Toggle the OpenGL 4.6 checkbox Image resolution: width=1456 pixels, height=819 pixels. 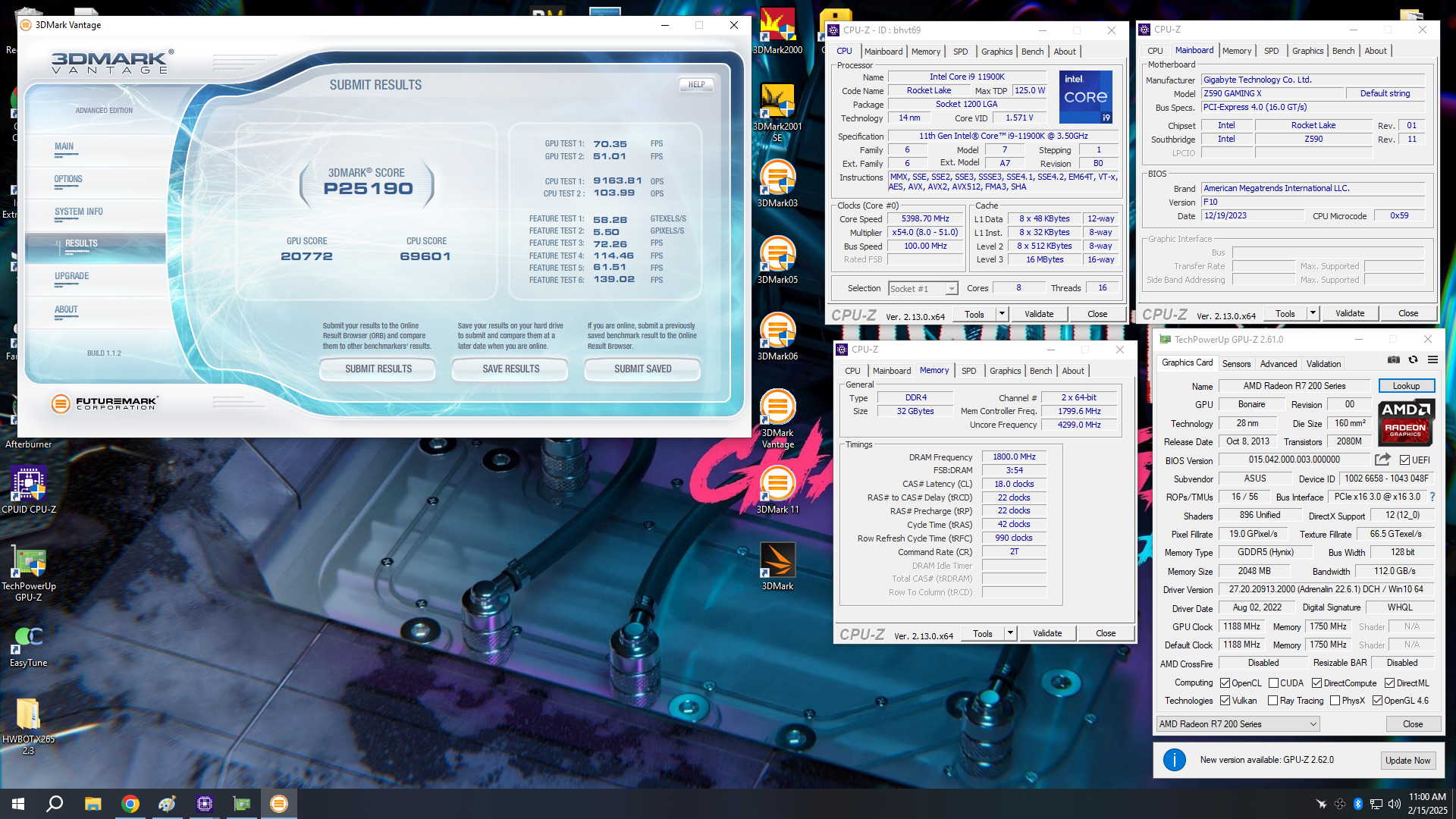[1377, 701]
